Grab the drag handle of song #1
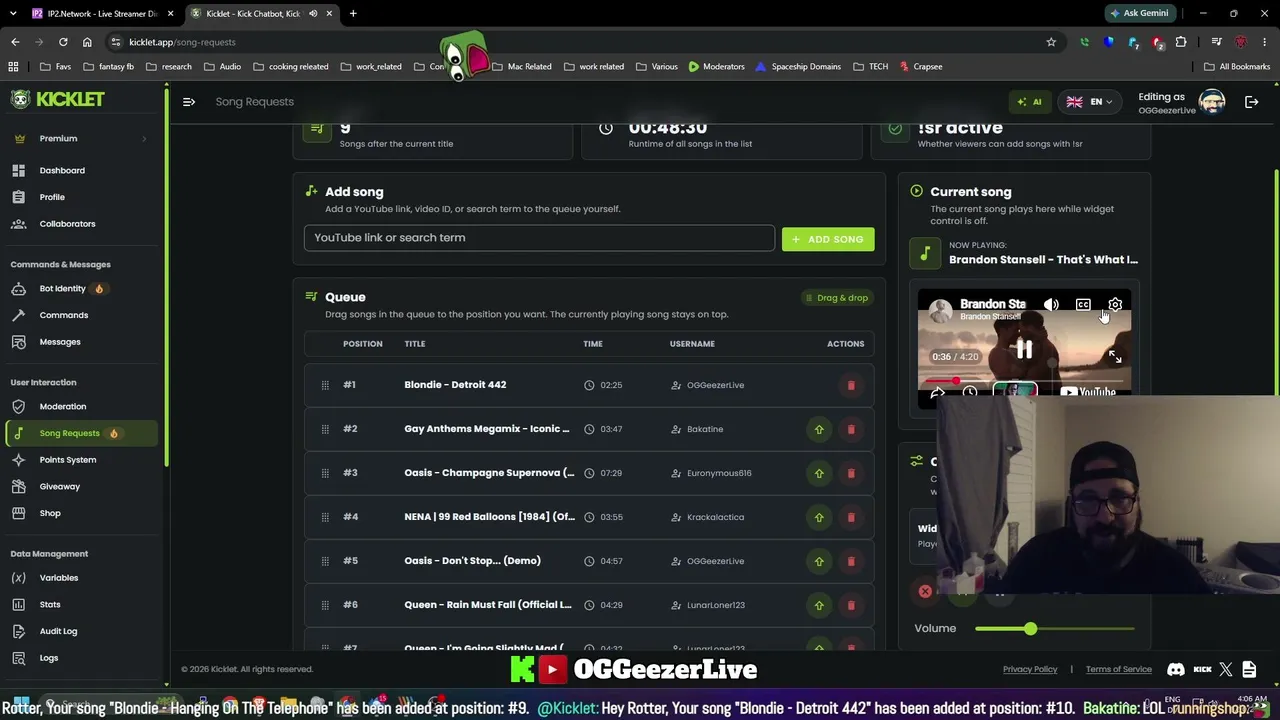 pyautogui.click(x=325, y=385)
